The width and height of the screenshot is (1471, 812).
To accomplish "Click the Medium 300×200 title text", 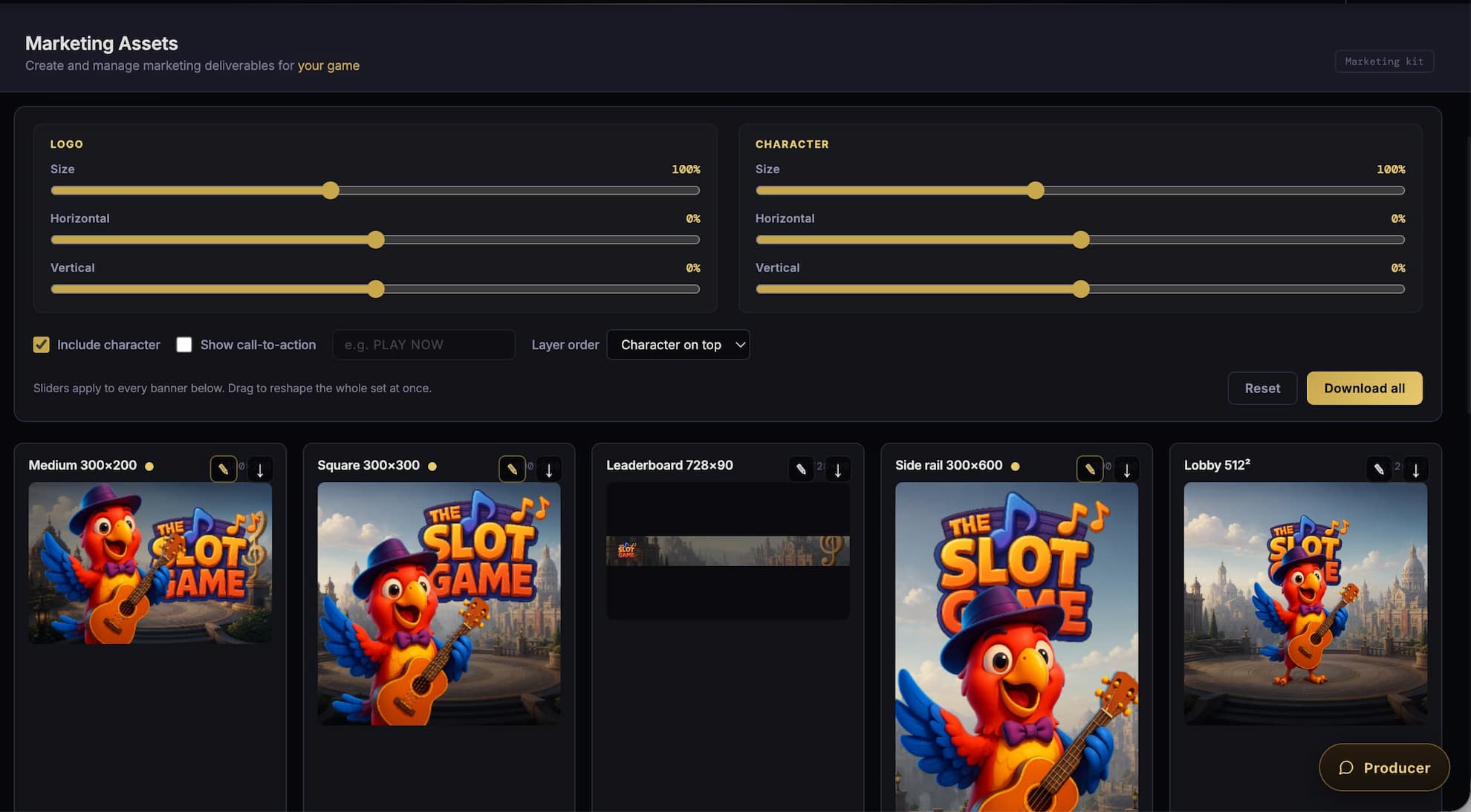I will pyautogui.click(x=82, y=465).
